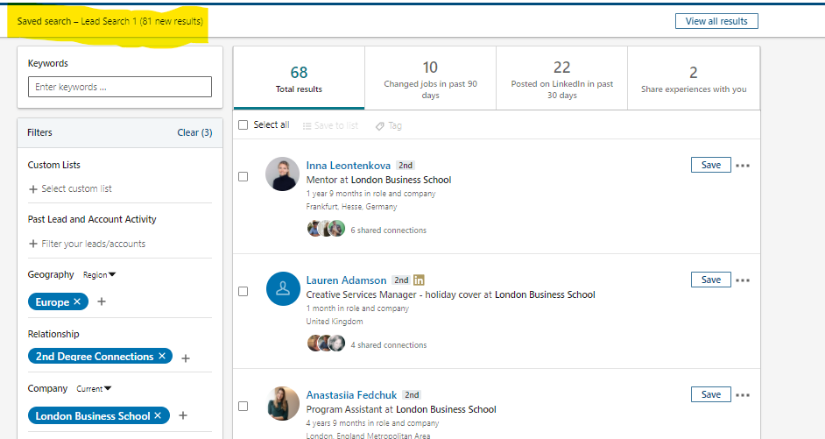Screen dimensions: 825x439
Task: Check the Select all checkbox
Action: (243, 125)
